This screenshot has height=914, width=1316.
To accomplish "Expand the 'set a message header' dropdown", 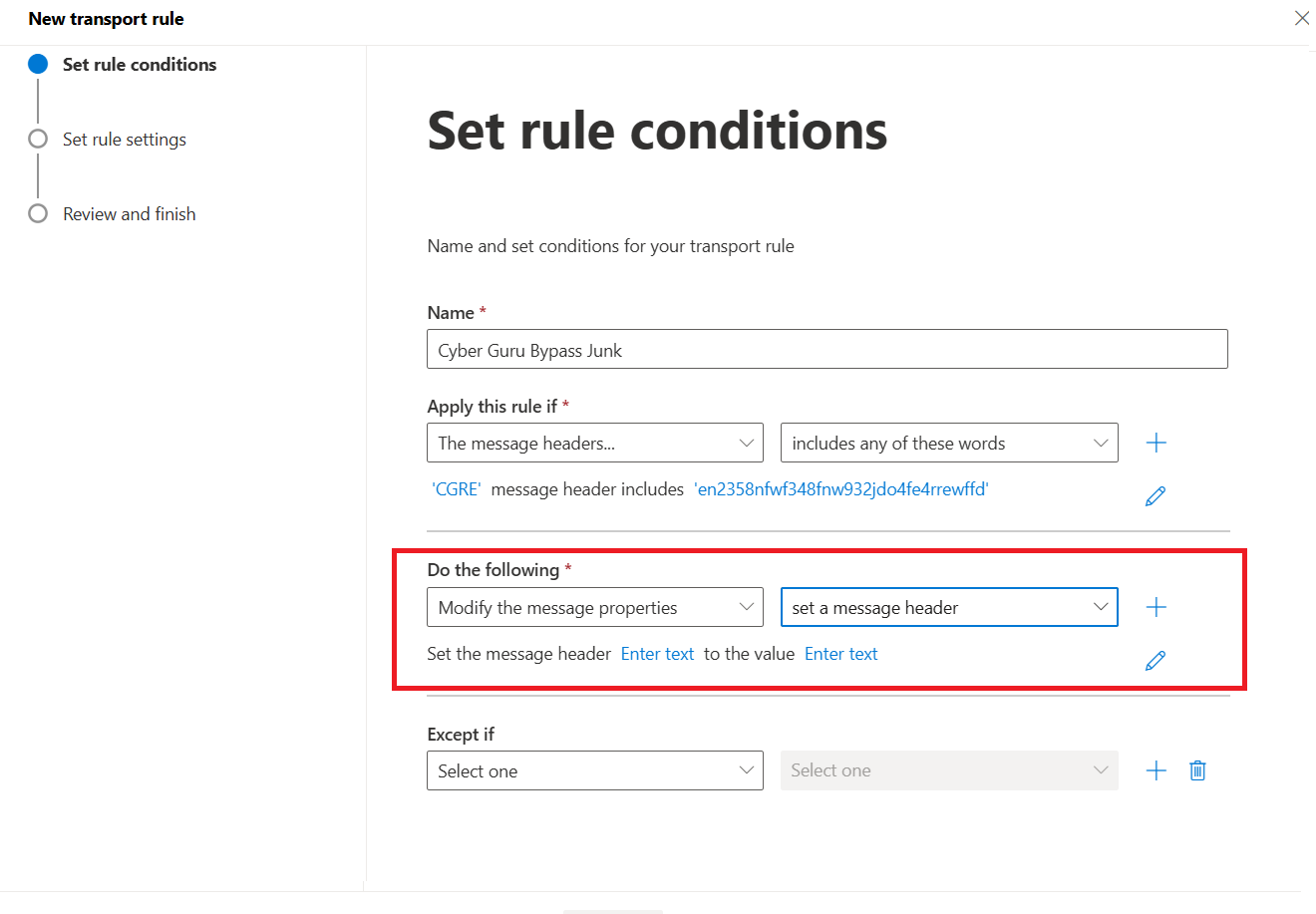I will point(949,607).
